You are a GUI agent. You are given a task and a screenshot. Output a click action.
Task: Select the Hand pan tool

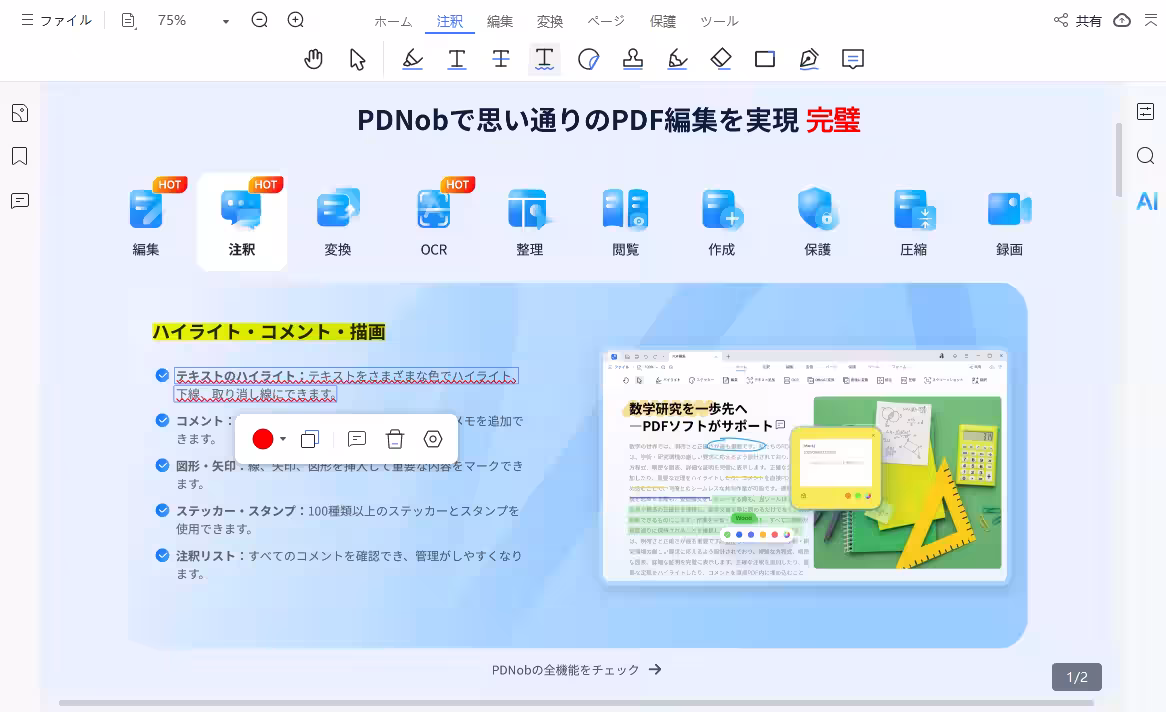point(313,59)
